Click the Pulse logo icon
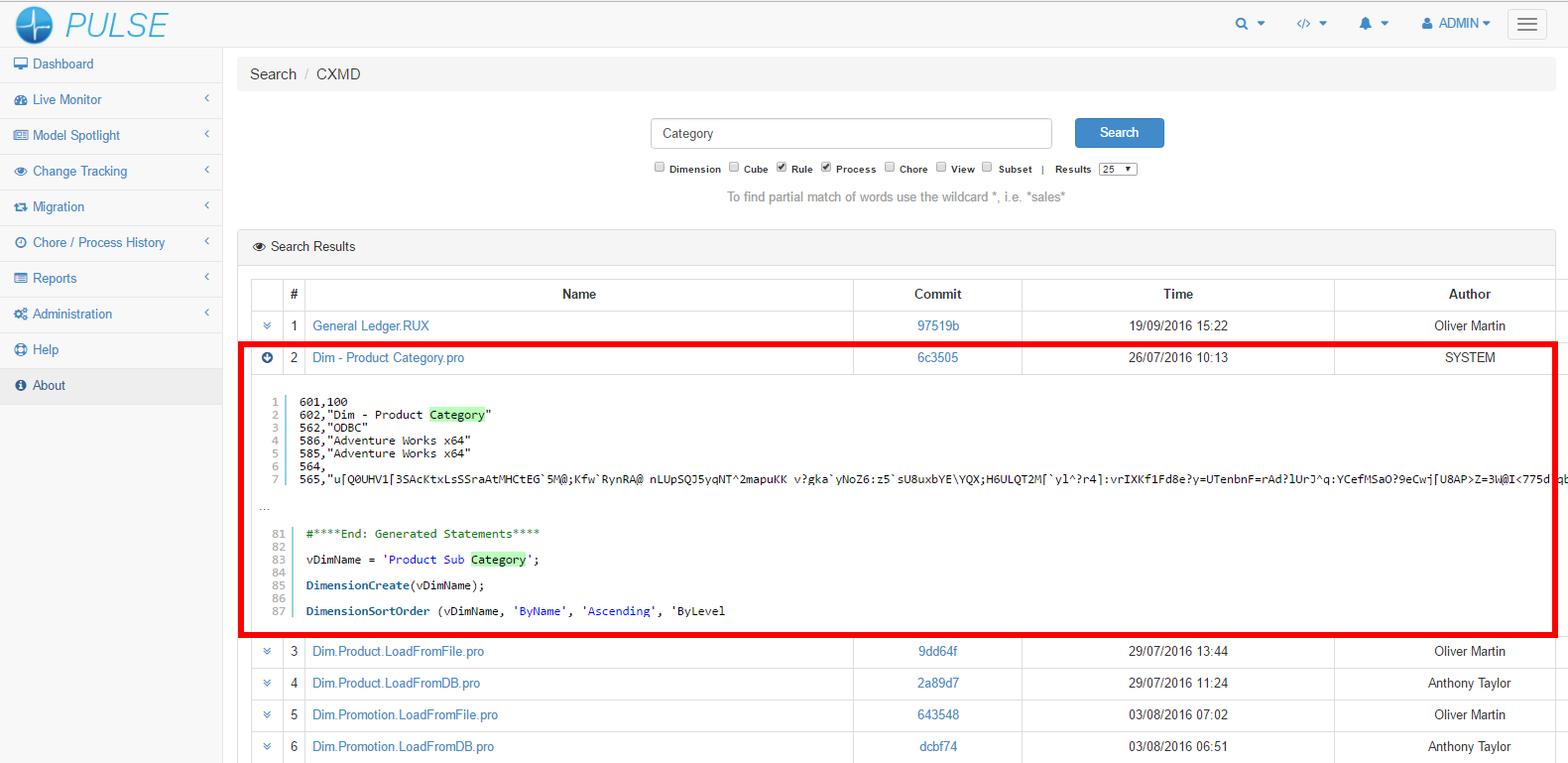This screenshot has width=1568, height=763. (34, 25)
